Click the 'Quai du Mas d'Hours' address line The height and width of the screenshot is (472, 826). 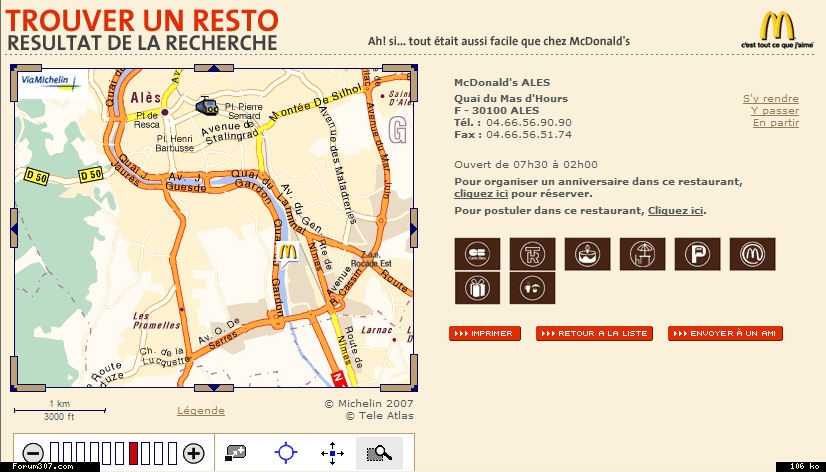pos(511,99)
